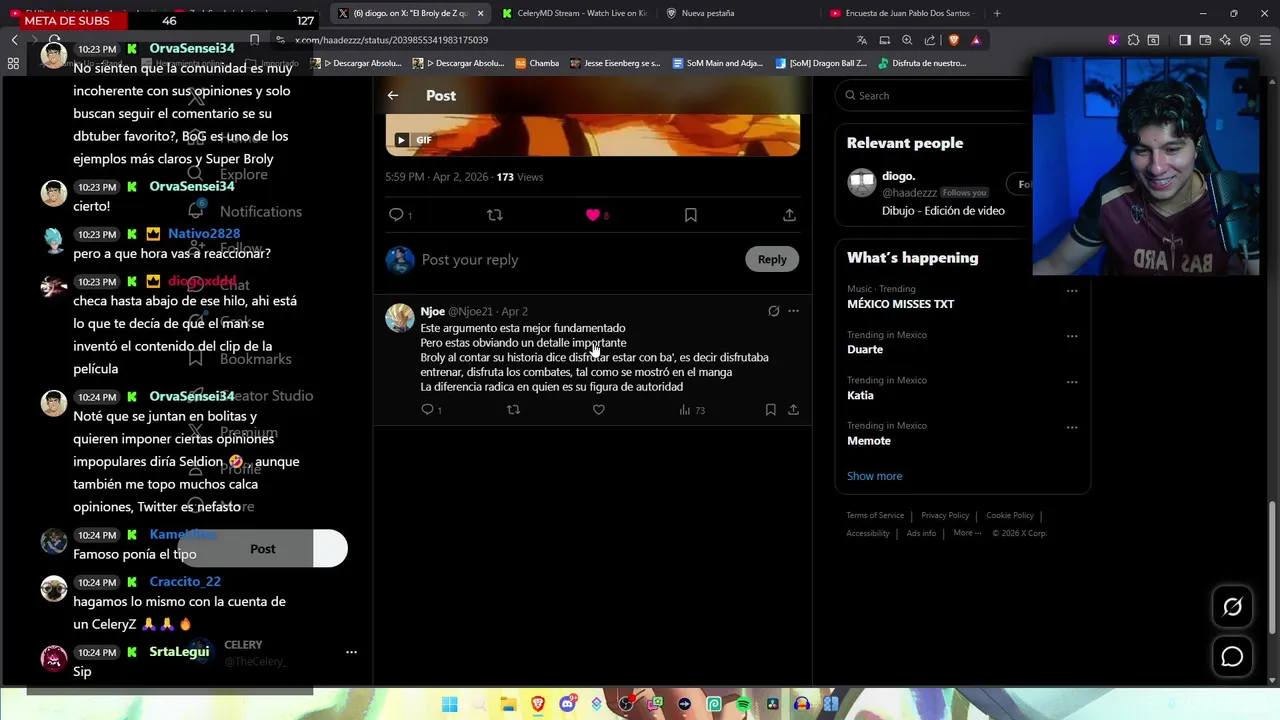
Task: Open options for Duarte trend
Action: click(x=1072, y=336)
